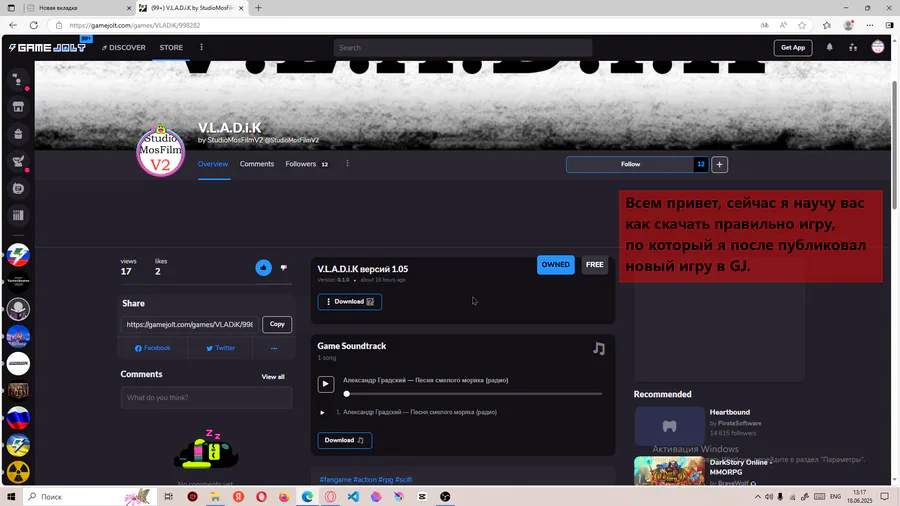Click the StudioMosFilm V2 avatar

161,151
